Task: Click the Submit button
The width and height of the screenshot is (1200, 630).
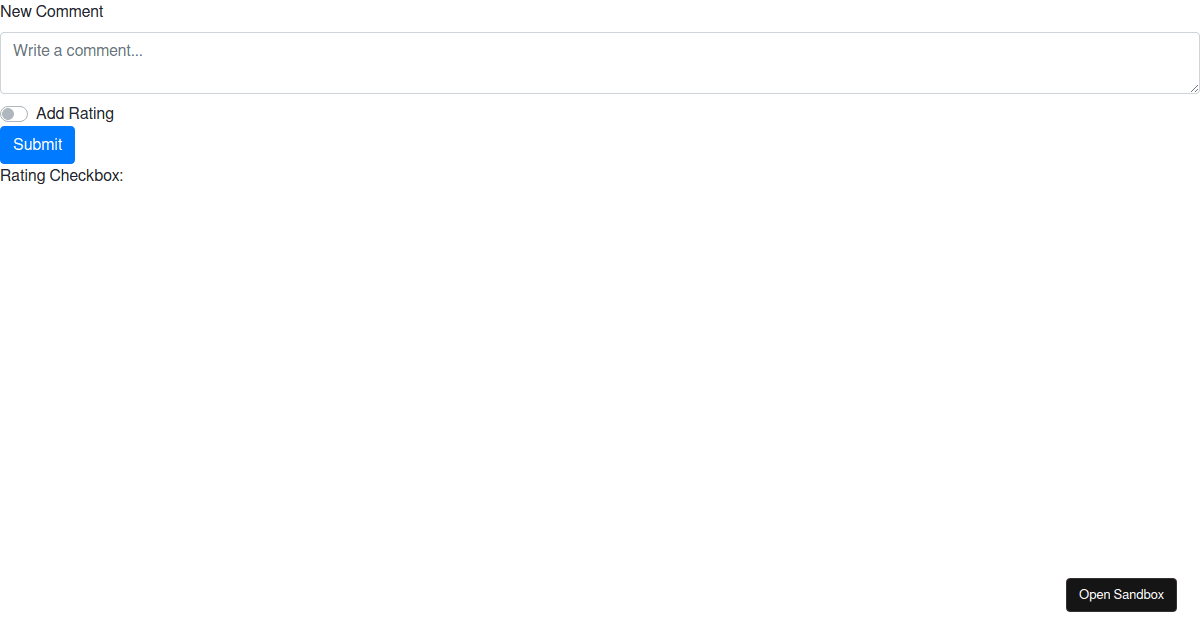Action: pos(37,145)
